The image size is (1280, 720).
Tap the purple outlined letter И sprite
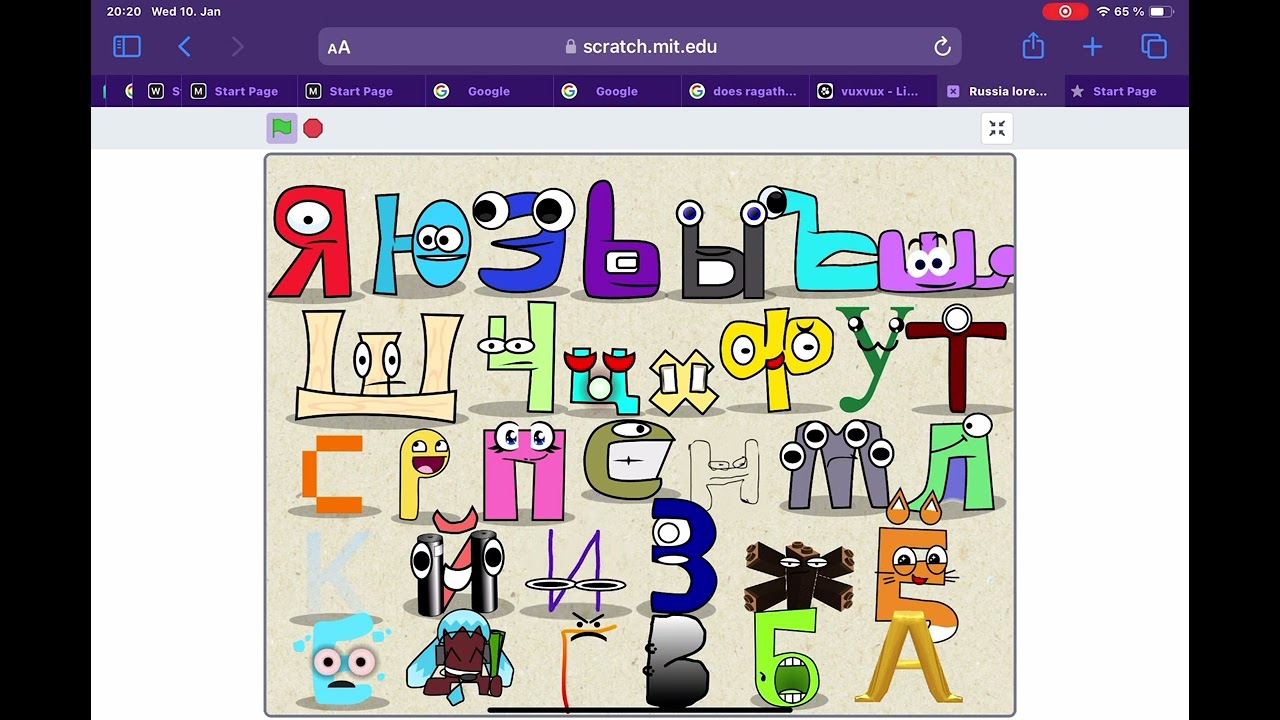point(576,572)
